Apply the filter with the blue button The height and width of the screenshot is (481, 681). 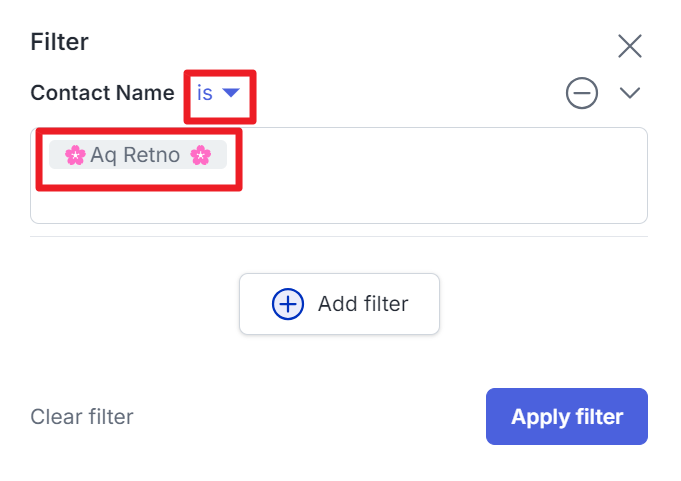point(567,416)
